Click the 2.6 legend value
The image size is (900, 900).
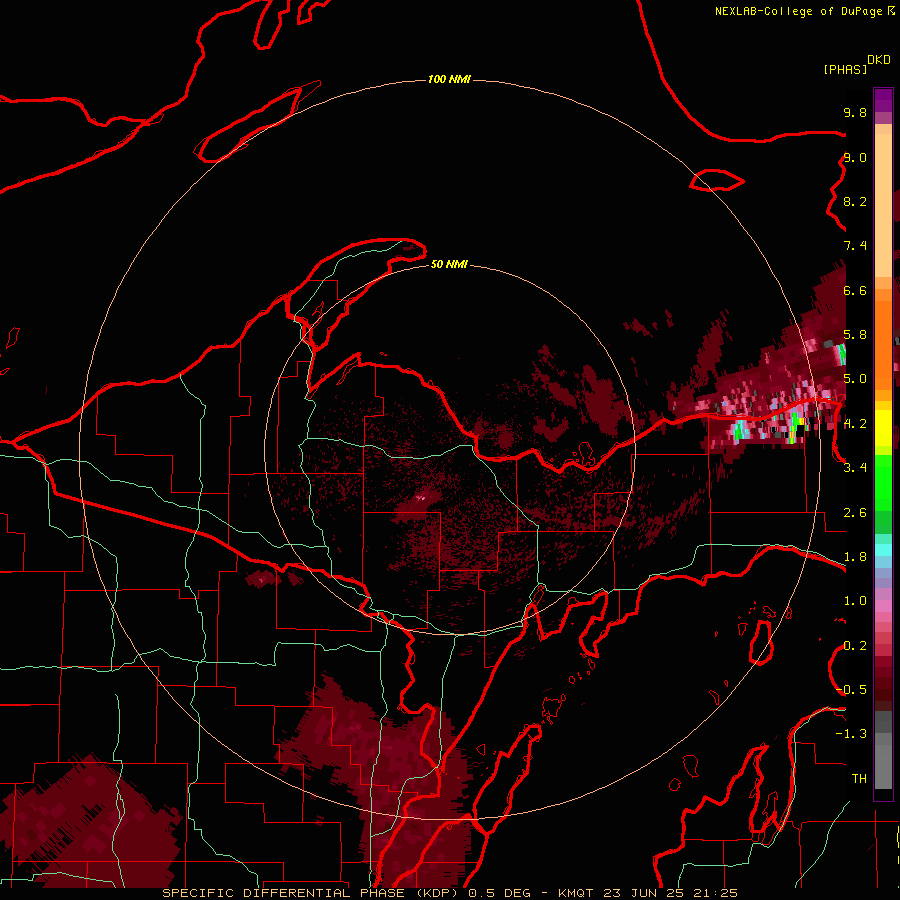pos(855,513)
